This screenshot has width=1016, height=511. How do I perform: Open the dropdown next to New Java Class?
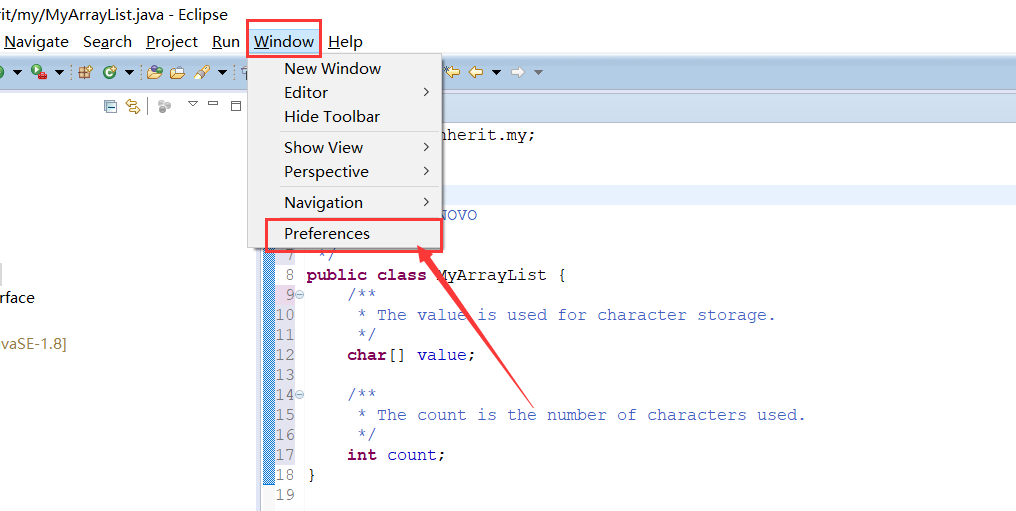click(128, 73)
